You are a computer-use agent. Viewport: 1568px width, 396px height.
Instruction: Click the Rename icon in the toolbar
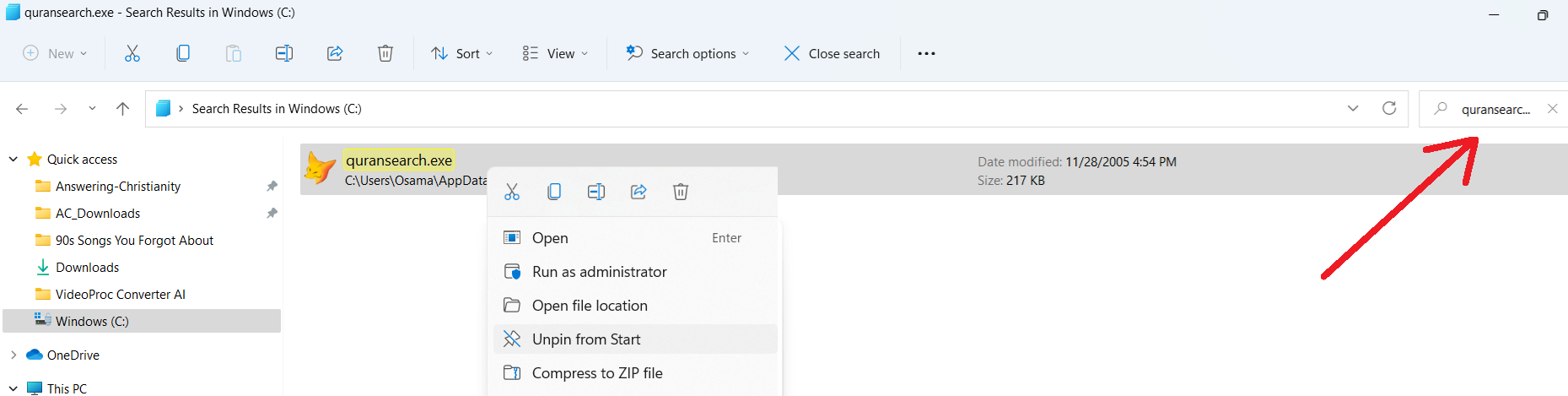[x=284, y=53]
